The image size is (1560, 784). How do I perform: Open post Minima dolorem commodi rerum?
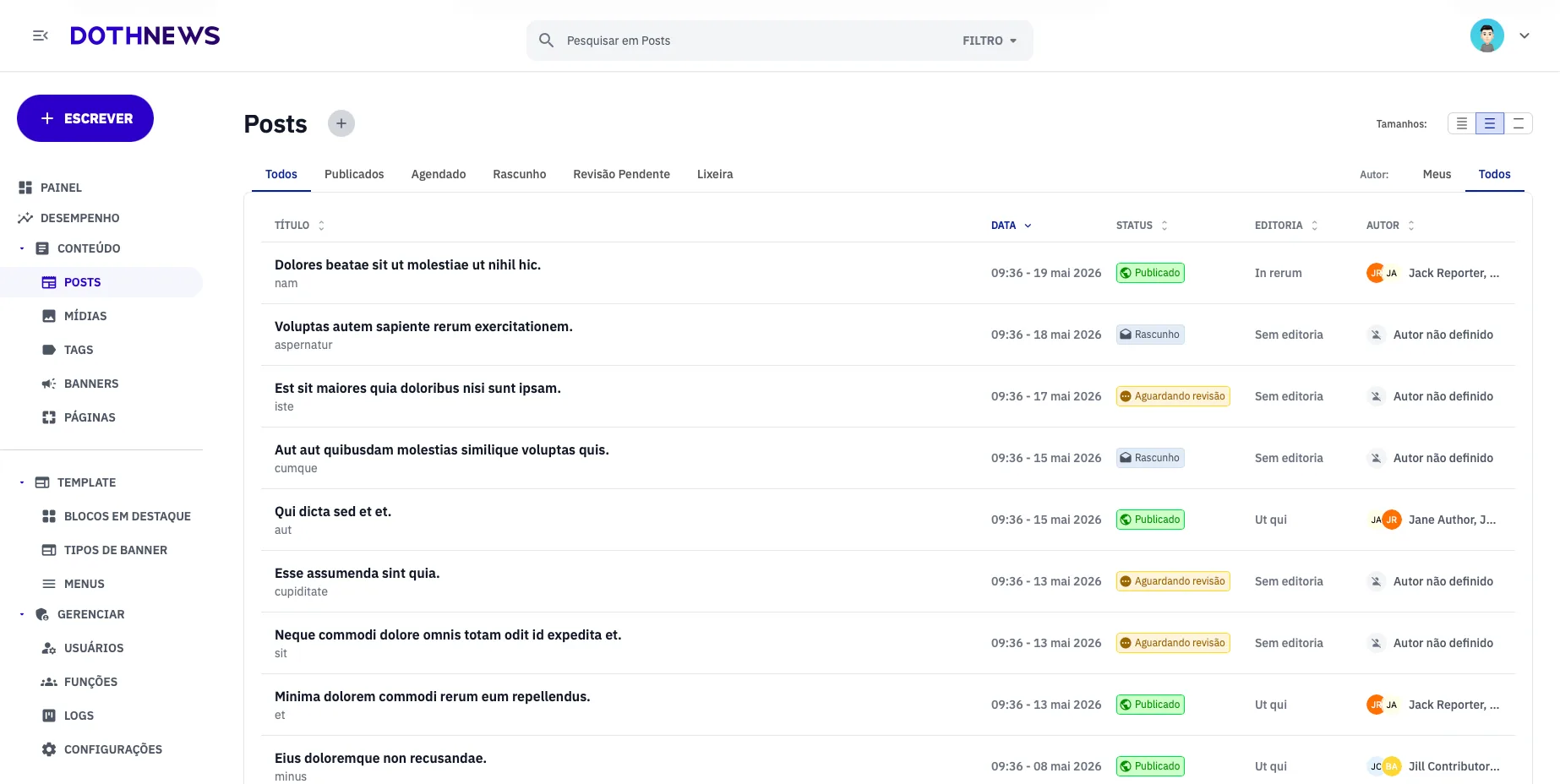click(x=433, y=696)
